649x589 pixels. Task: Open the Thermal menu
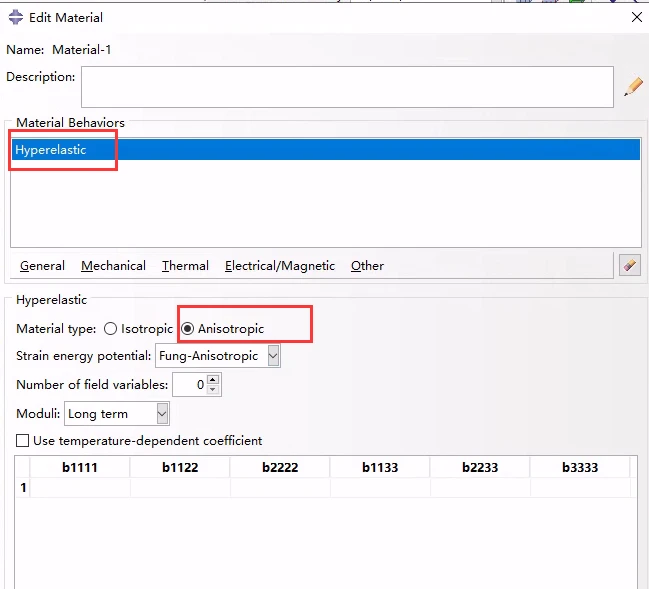coord(185,266)
